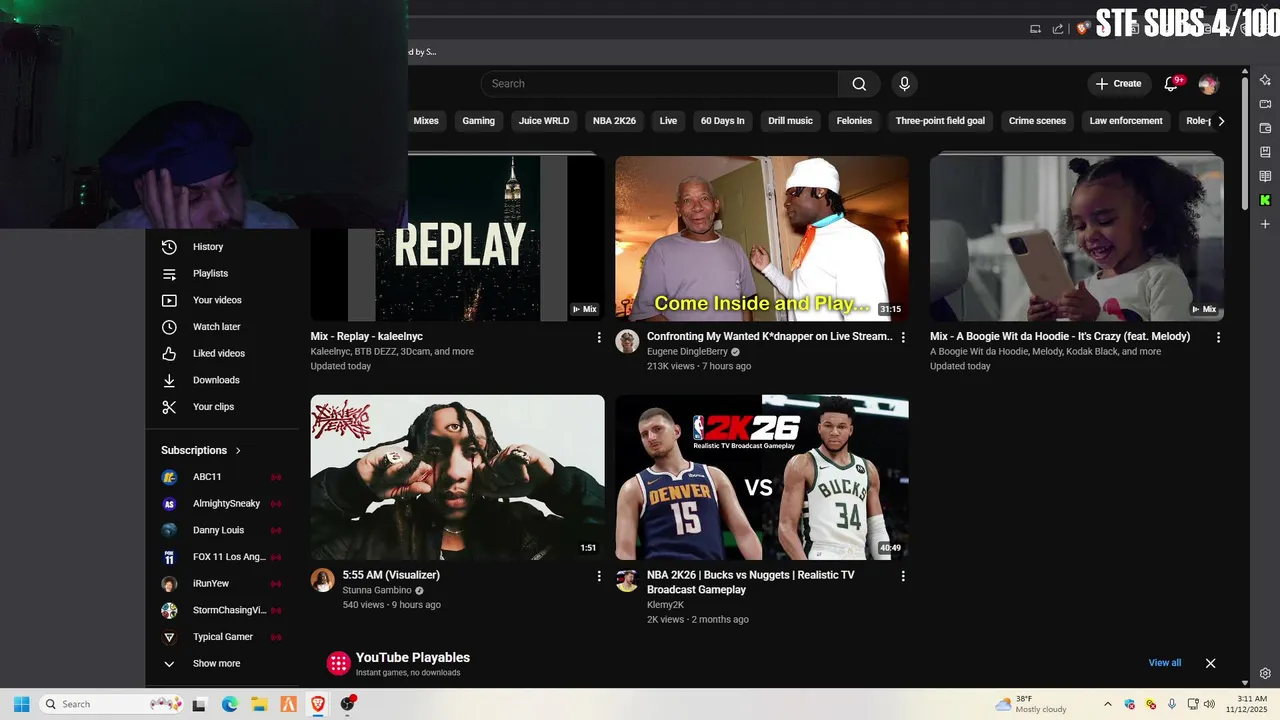Open Eugene DingleBerry channel avatar

[627, 341]
